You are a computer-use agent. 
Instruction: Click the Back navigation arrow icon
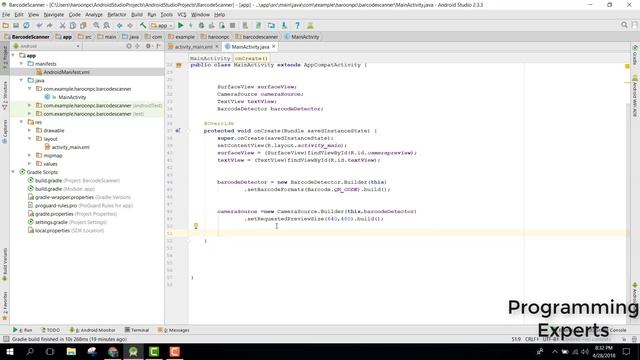pyautogui.click(x=120, y=25)
